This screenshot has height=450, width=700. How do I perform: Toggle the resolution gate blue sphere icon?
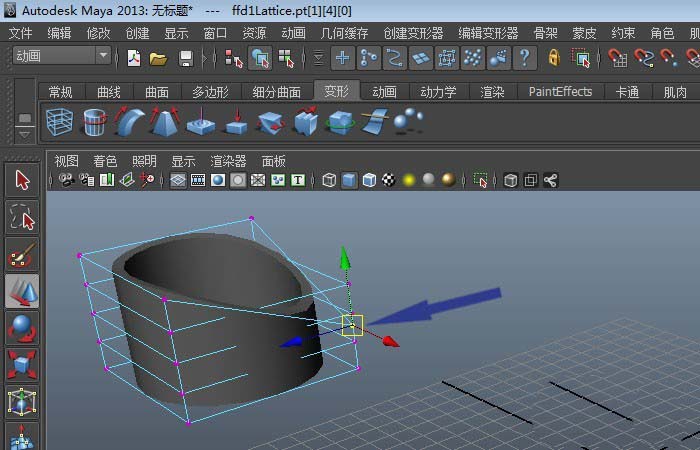click(x=218, y=180)
